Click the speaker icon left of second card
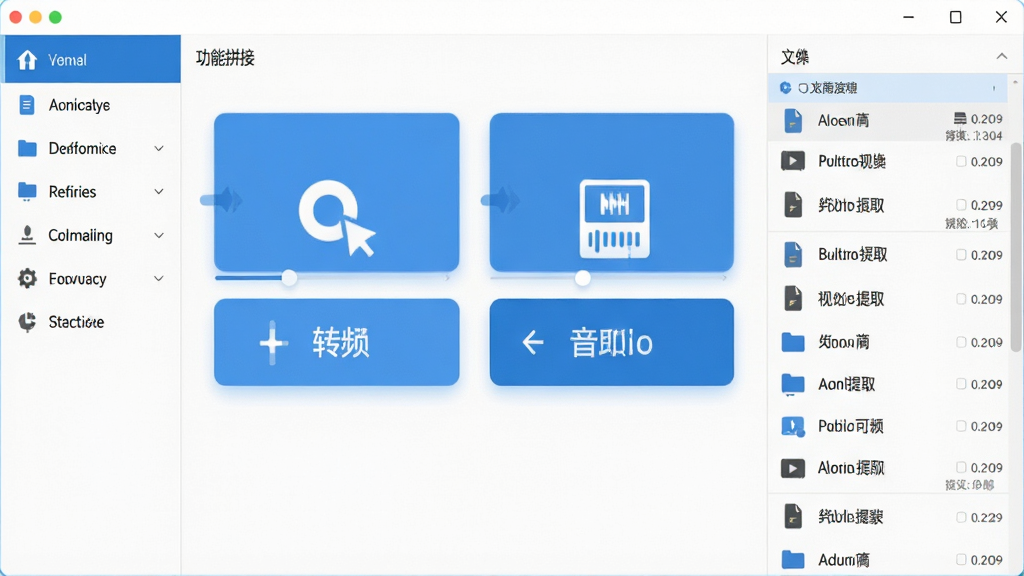 [x=500, y=200]
